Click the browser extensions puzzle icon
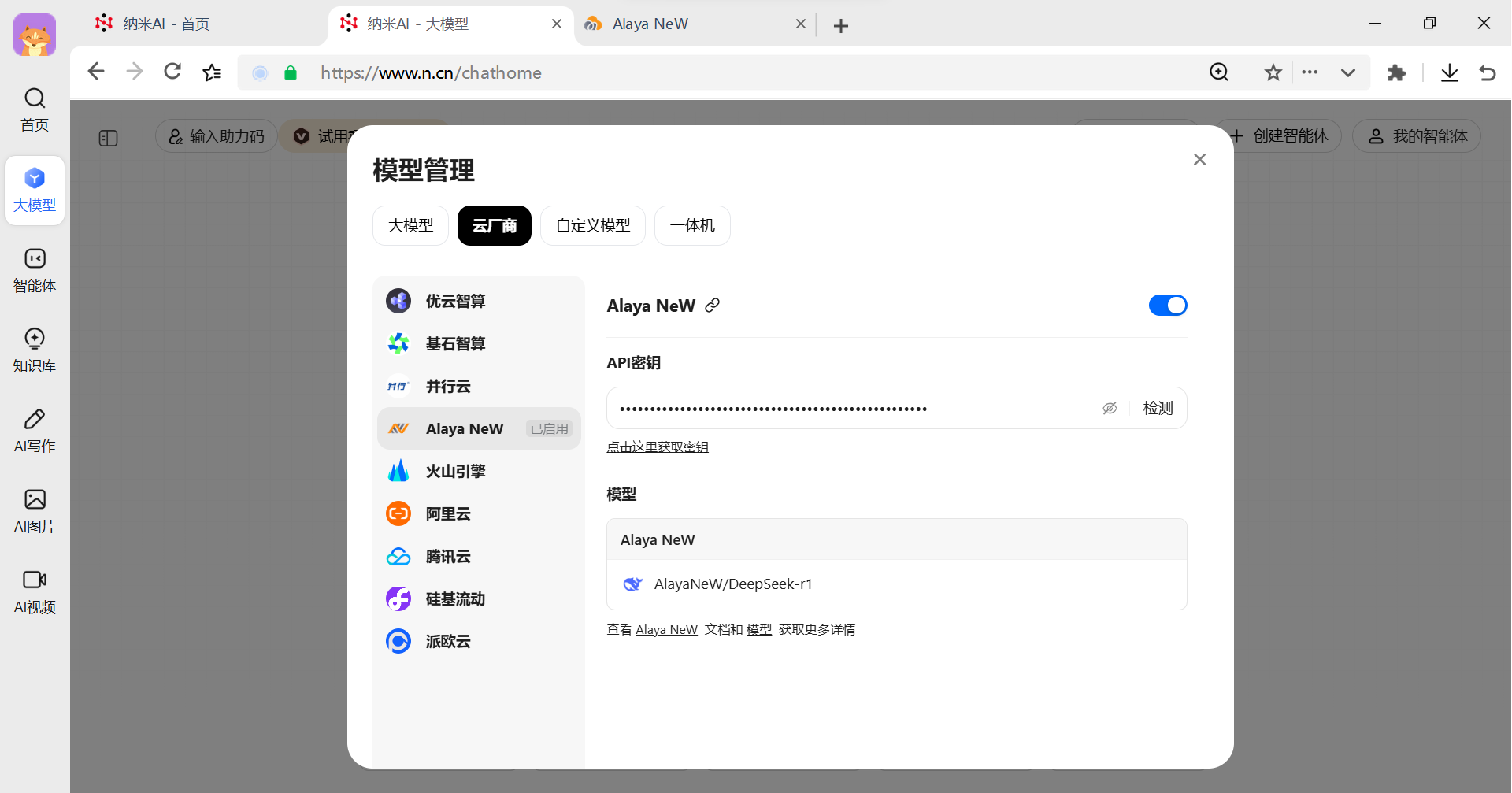 [x=1396, y=73]
